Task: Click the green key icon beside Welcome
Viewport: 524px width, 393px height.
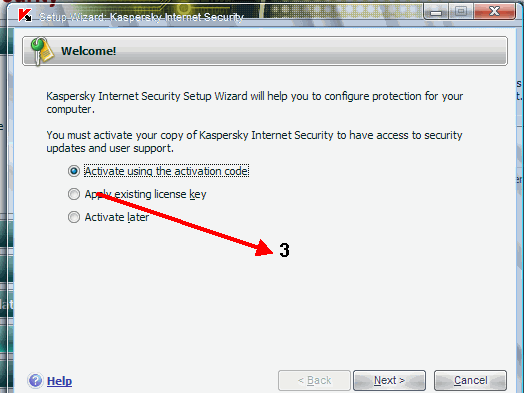Action: pyautogui.click(x=42, y=51)
